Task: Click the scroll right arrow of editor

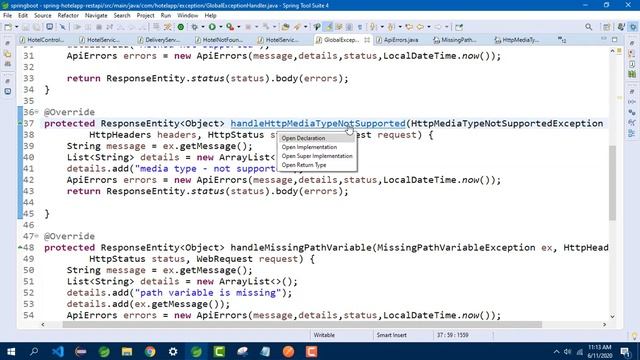Action: pos(604,325)
